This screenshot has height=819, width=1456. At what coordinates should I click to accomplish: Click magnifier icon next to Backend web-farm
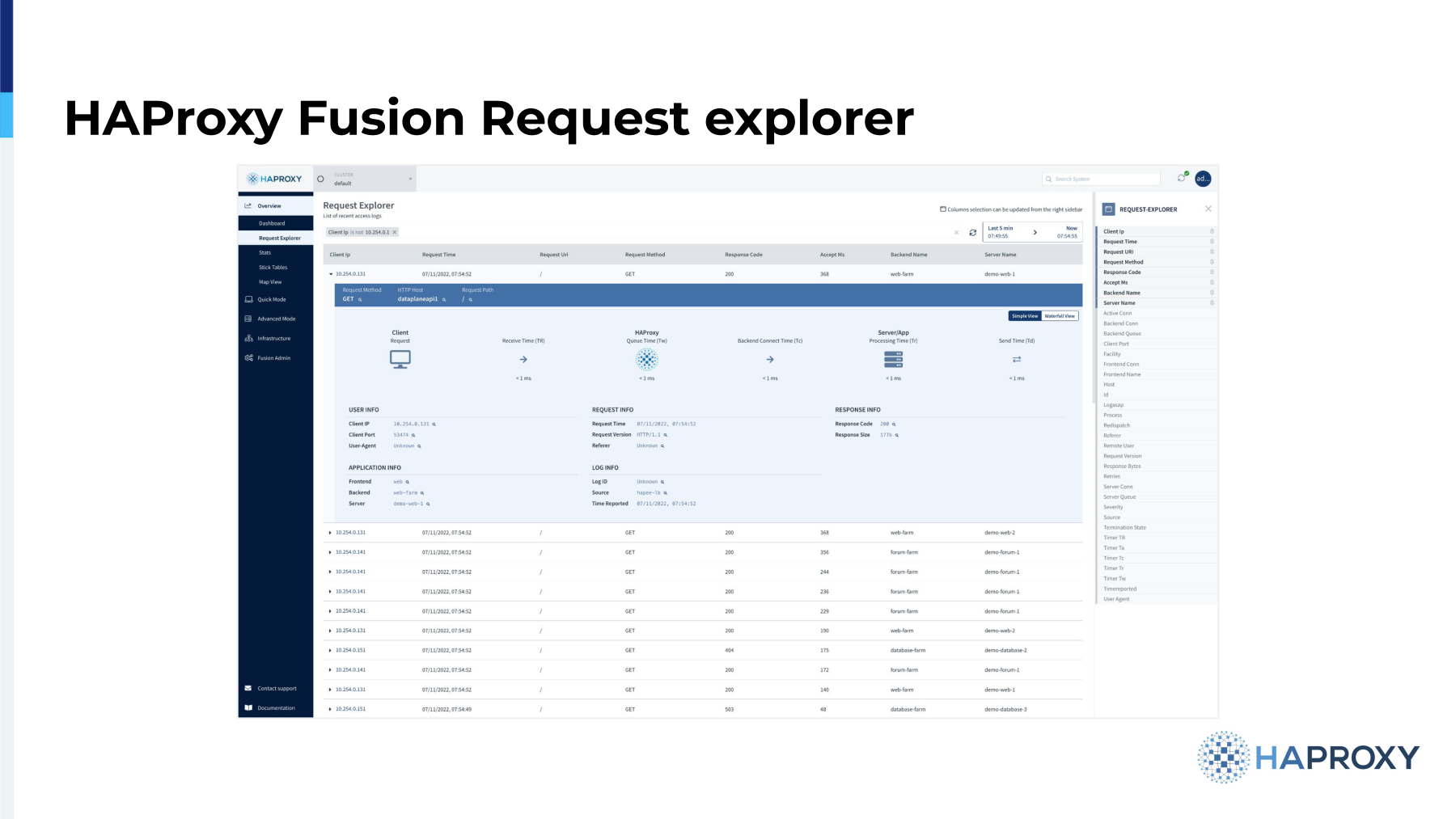pyautogui.click(x=422, y=492)
